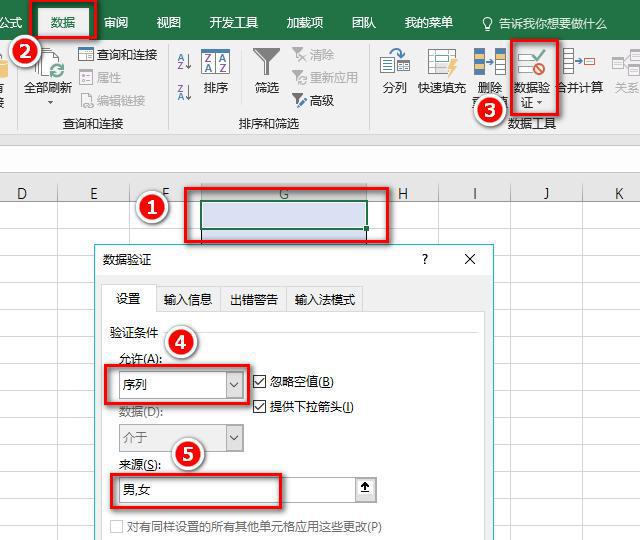Click the Refresh All (全部刷新) icon
The image size is (640, 540).
[x=49, y=64]
